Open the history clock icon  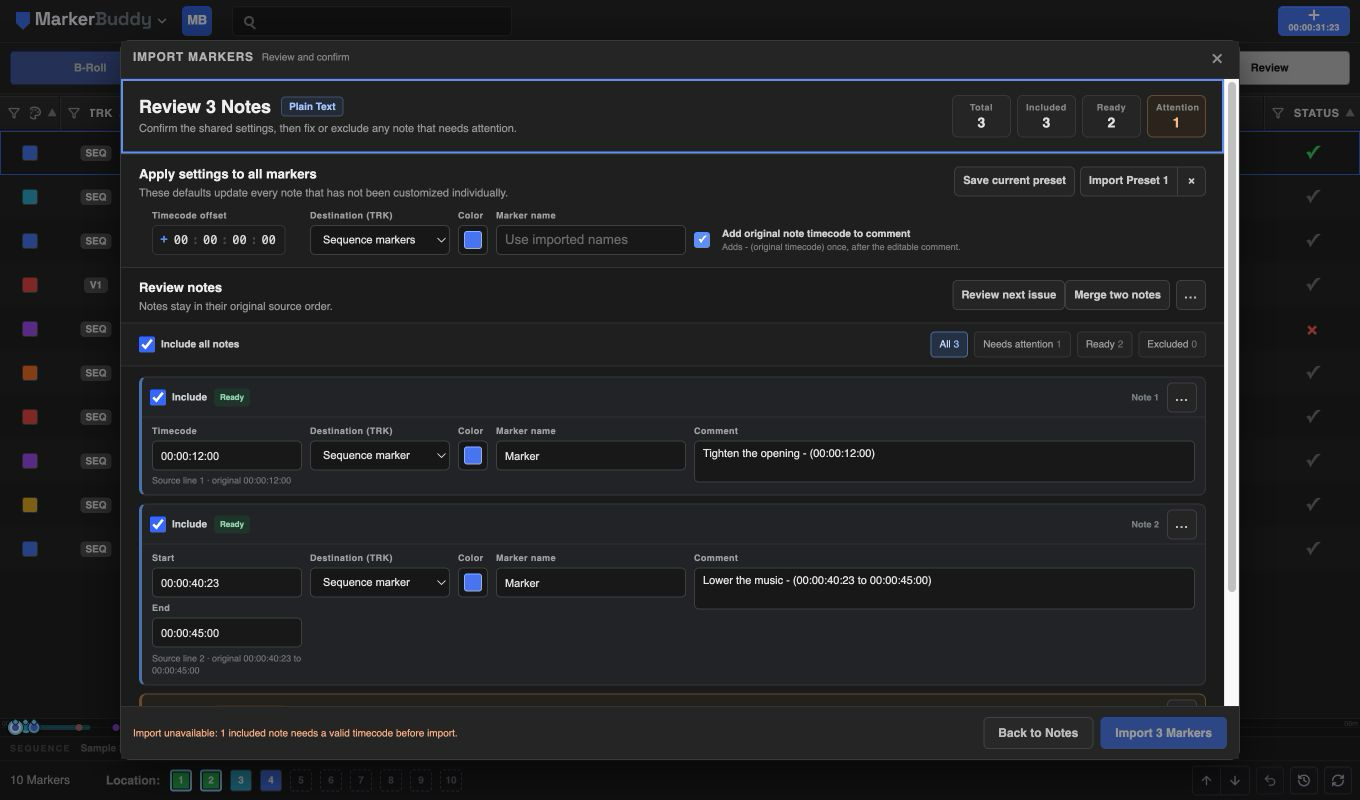(1303, 780)
